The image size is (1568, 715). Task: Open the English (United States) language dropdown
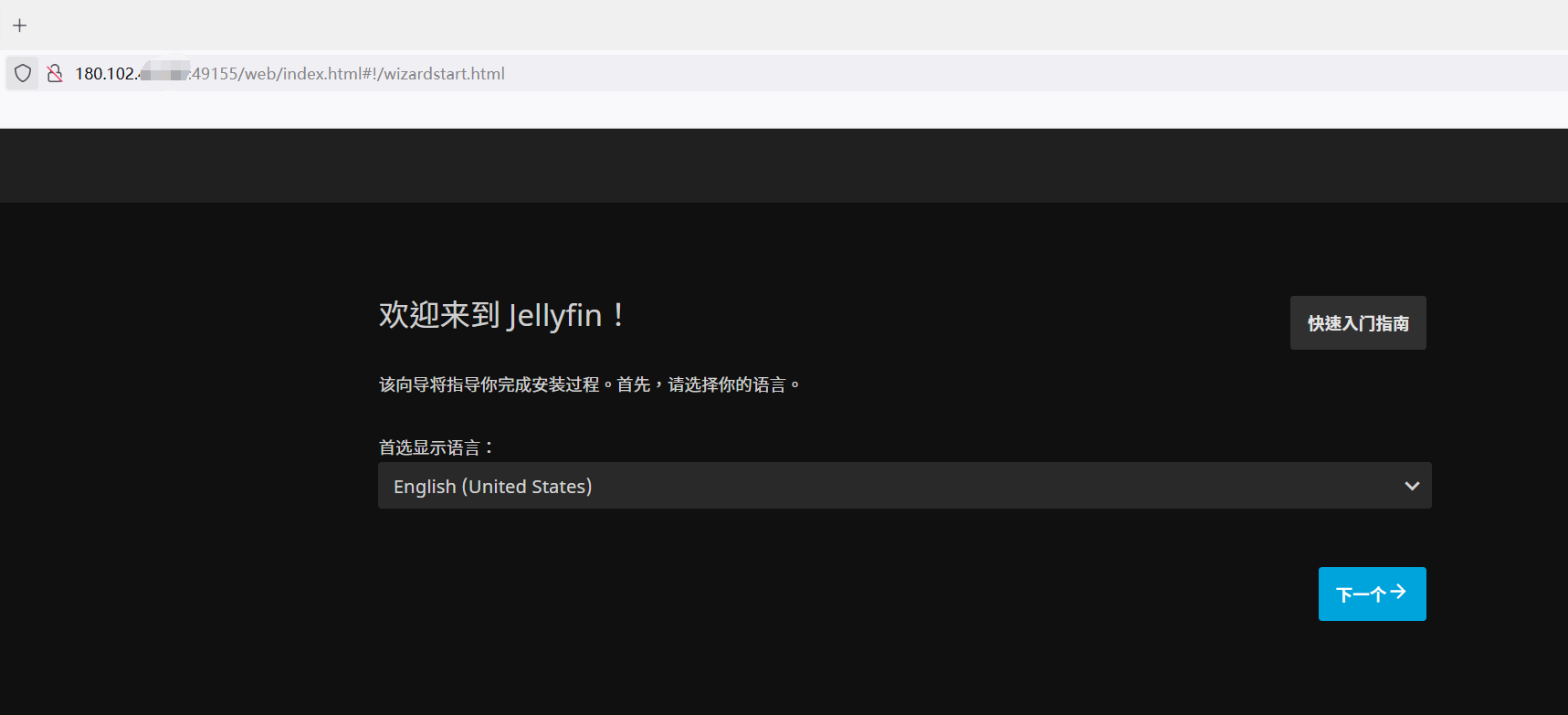tap(904, 486)
